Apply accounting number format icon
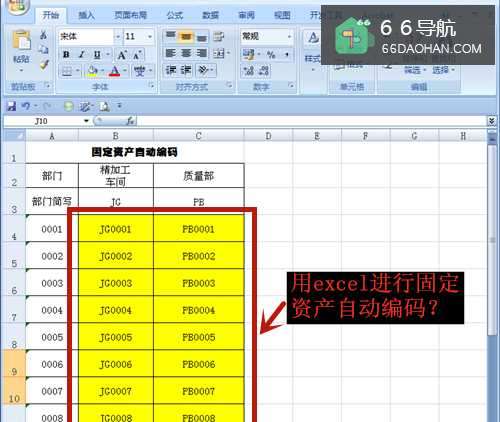The height and width of the screenshot is (422, 500). 248,54
